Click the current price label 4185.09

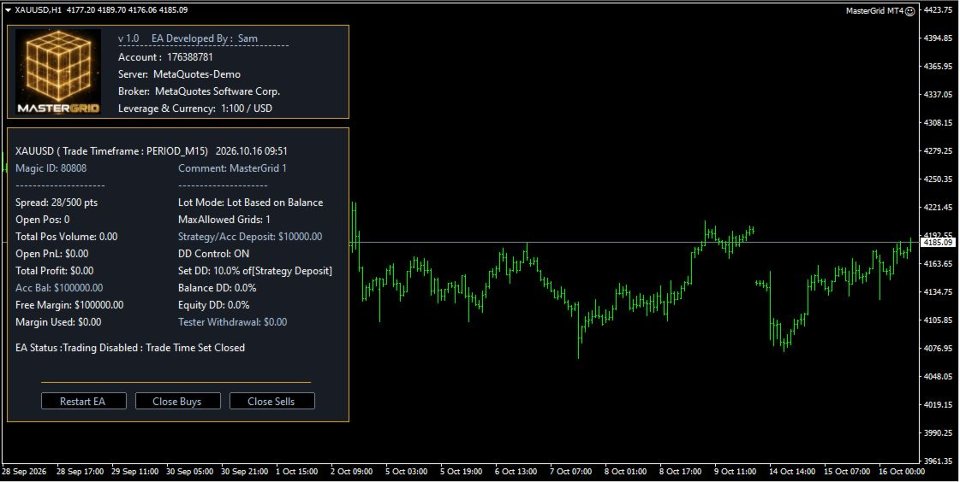point(937,243)
